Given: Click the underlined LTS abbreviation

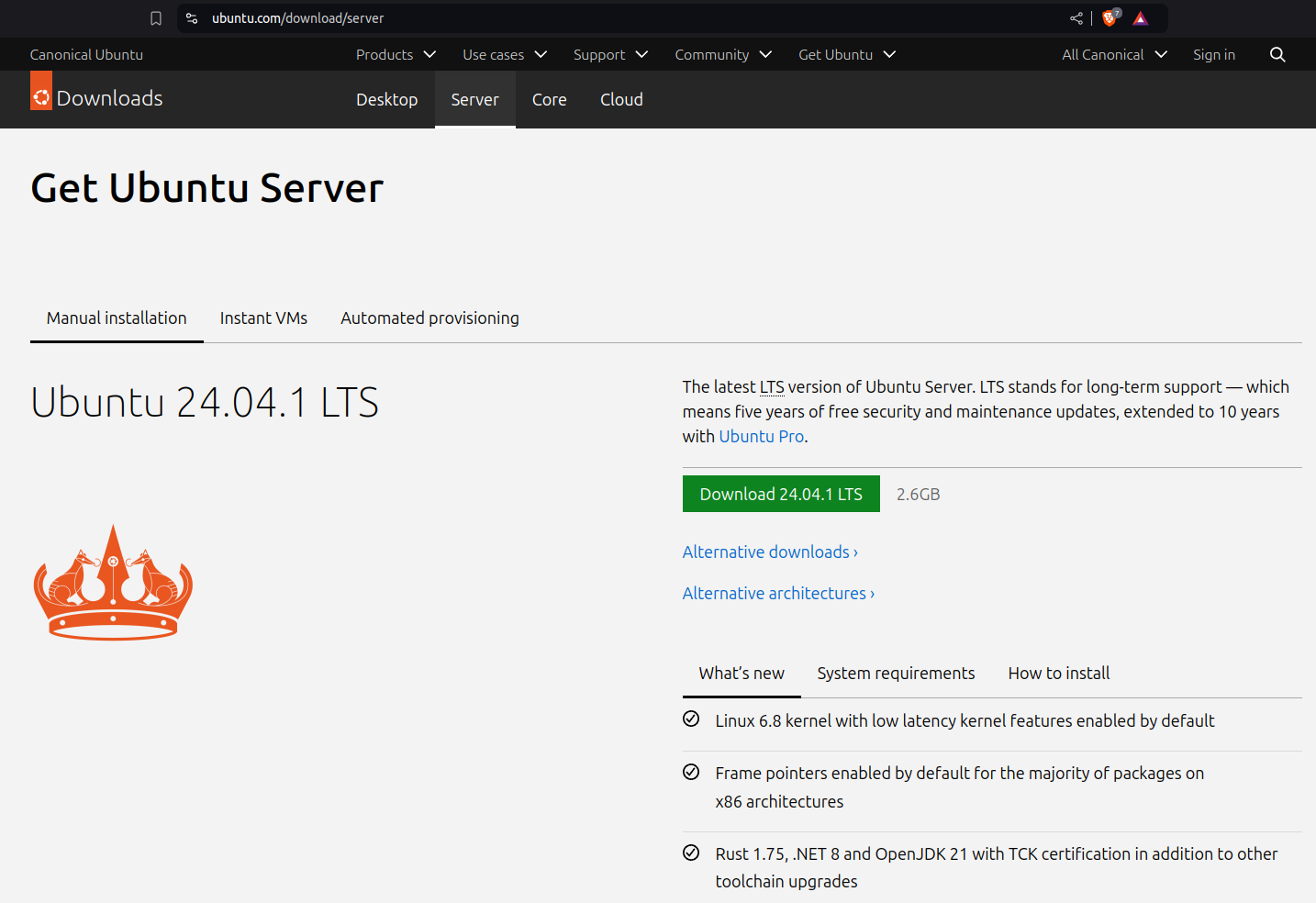Looking at the screenshot, I should [x=772, y=387].
